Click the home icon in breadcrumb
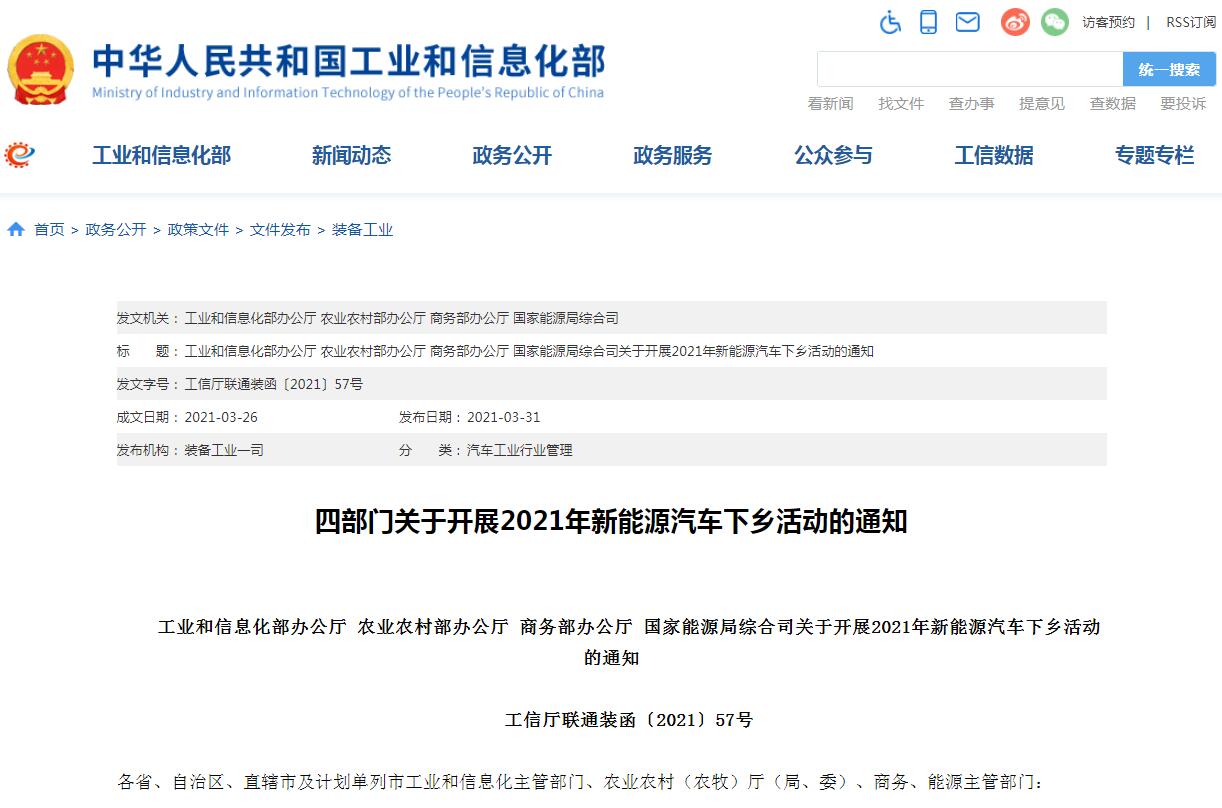Screen dimensions: 1222x808 click(16, 229)
